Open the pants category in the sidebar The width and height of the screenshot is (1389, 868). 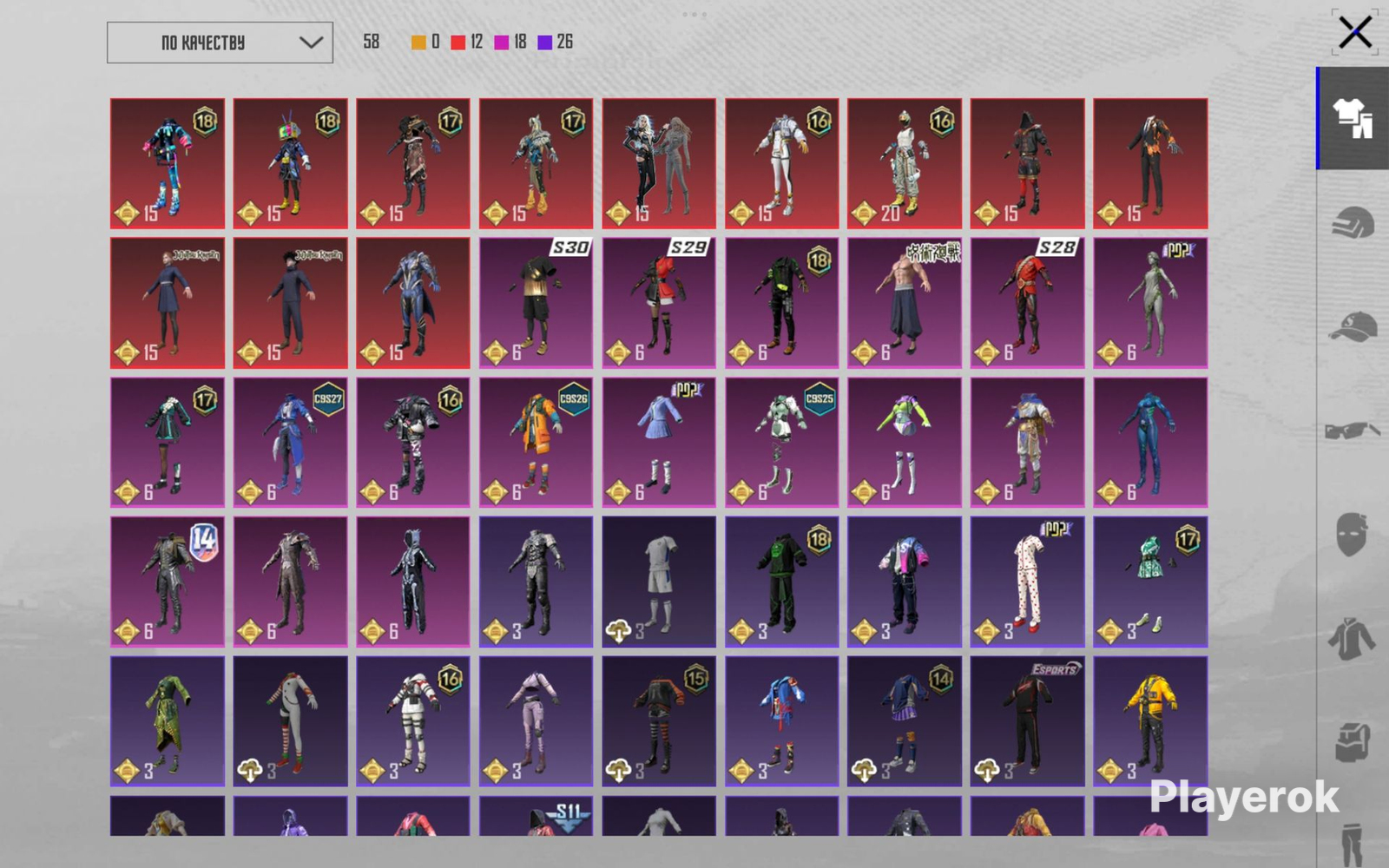pyautogui.click(x=1353, y=844)
